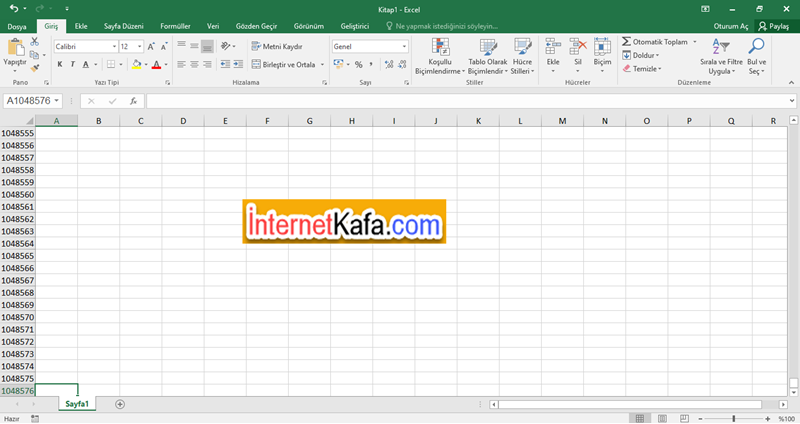
Task: Click accounting number format icon
Action: click(338, 64)
